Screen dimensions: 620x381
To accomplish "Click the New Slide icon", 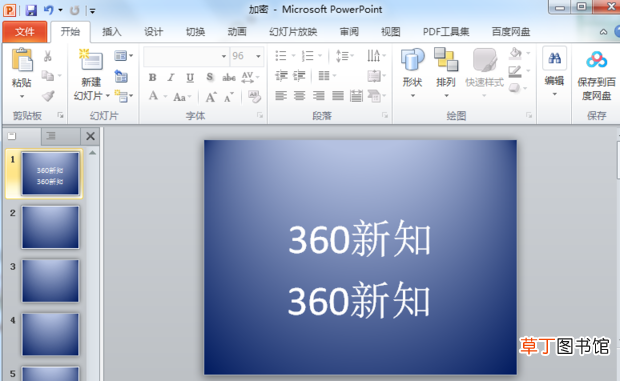I will [x=91, y=60].
